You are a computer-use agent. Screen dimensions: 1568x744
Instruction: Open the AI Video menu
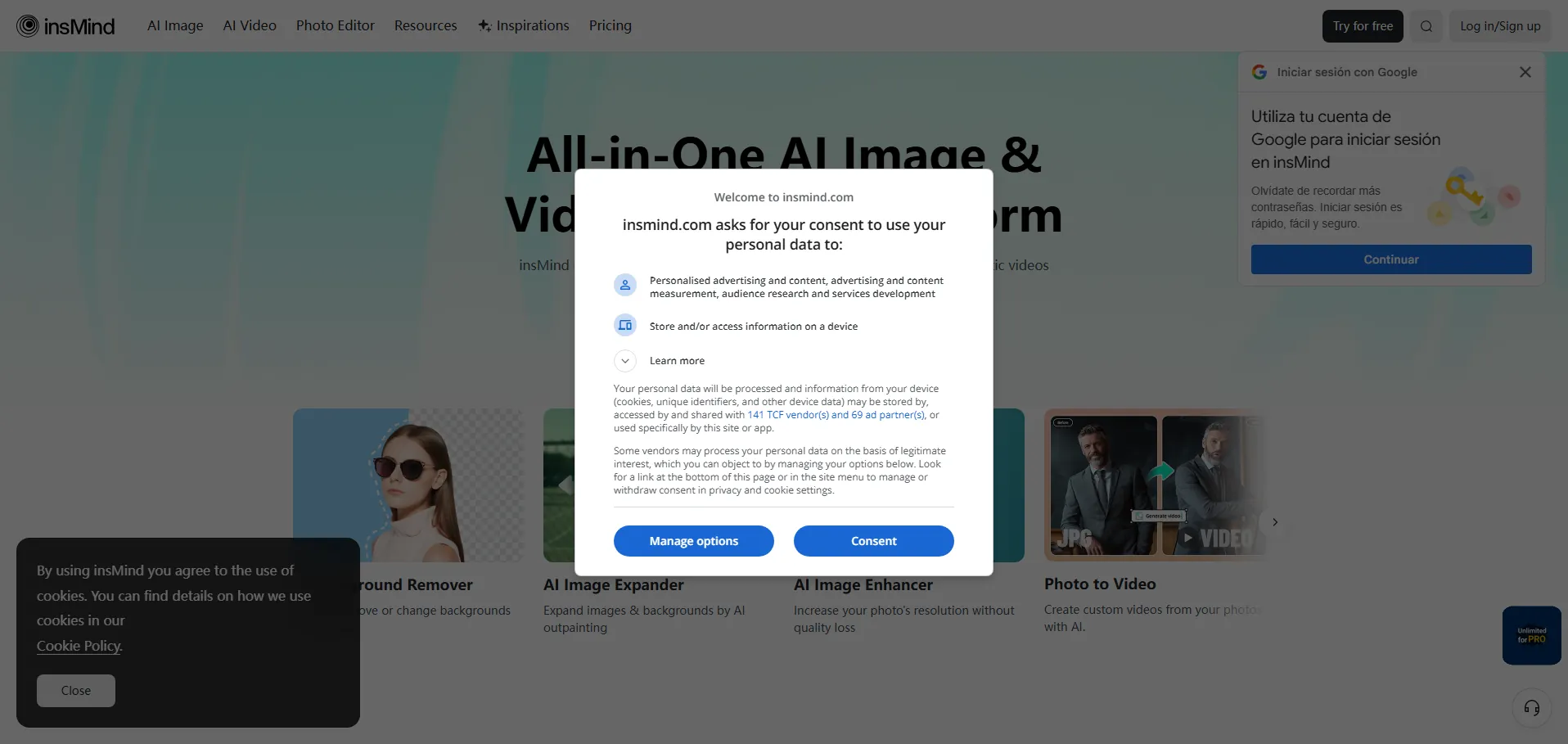[x=250, y=26]
